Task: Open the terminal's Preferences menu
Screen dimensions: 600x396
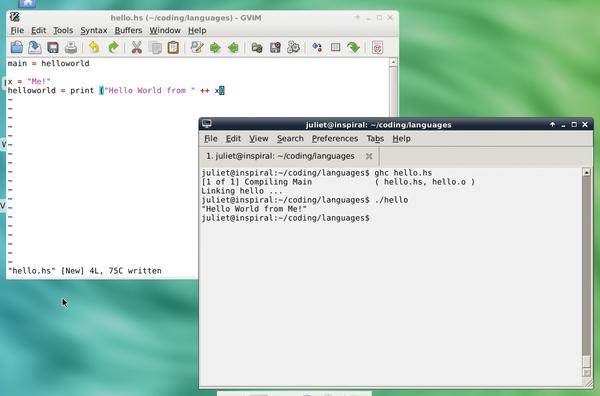Action: click(x=335, y=139)
